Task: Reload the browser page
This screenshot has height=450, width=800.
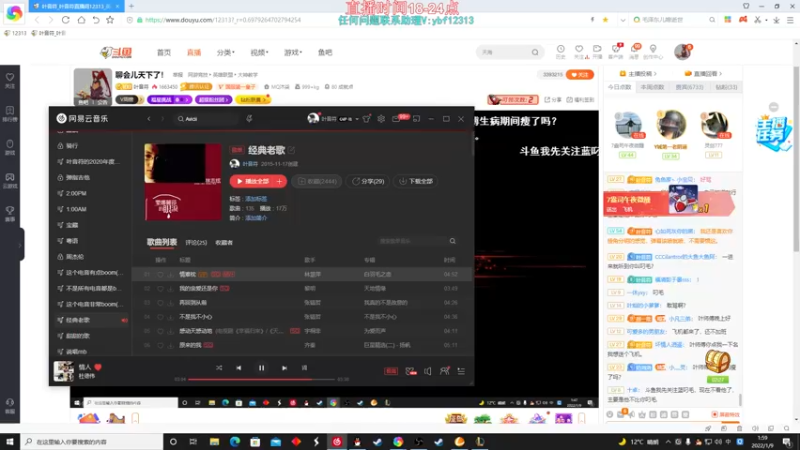Action: coord(65,20)
